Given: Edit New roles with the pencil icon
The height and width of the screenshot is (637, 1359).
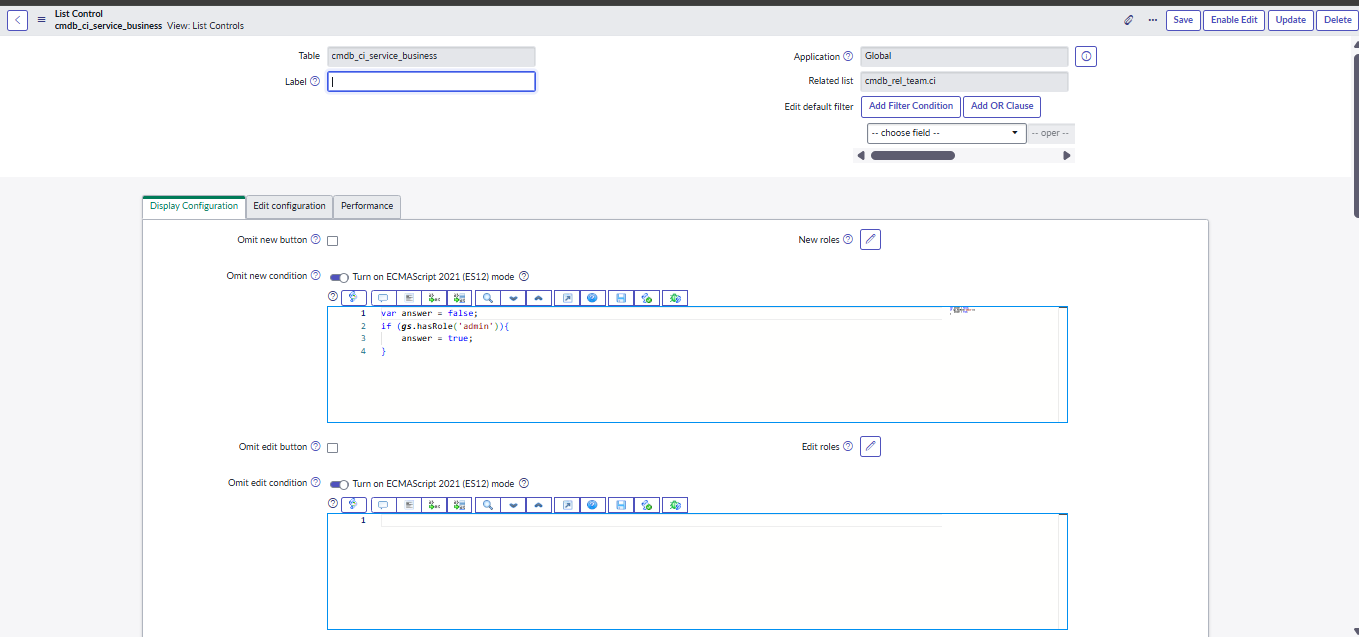Looking at the screenshot, I should (x=870, y=240).
